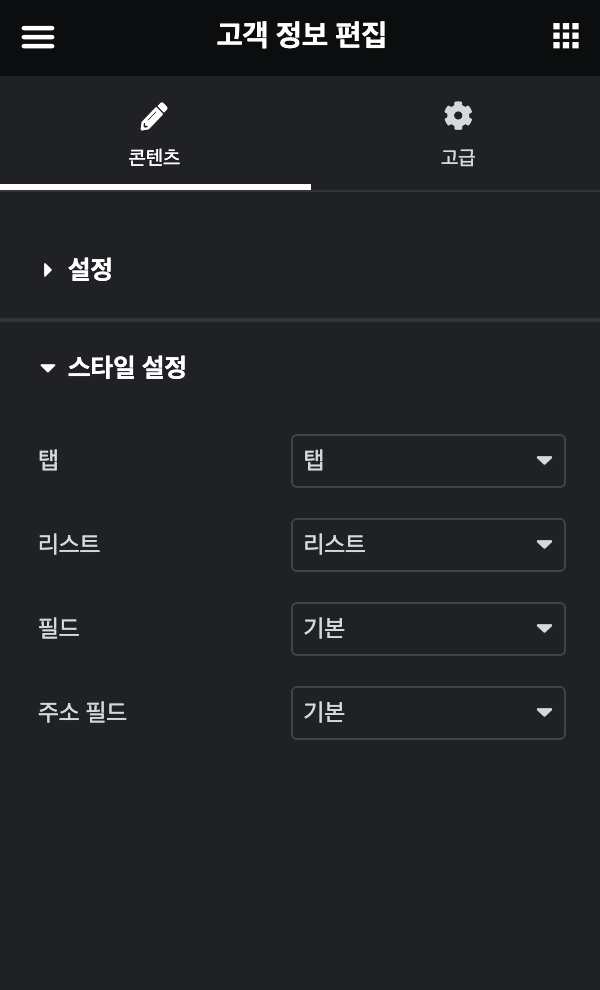Screen dimensions: 600x990
Task: Click the 기본 value in 주소 필드 selector
Action: click(325, 713)
